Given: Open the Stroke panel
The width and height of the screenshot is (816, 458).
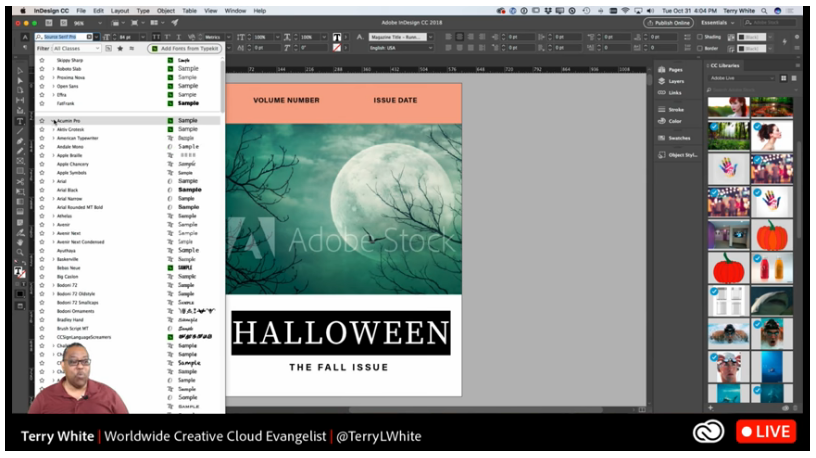Looking at the screenshot, I should coord(676,109).
